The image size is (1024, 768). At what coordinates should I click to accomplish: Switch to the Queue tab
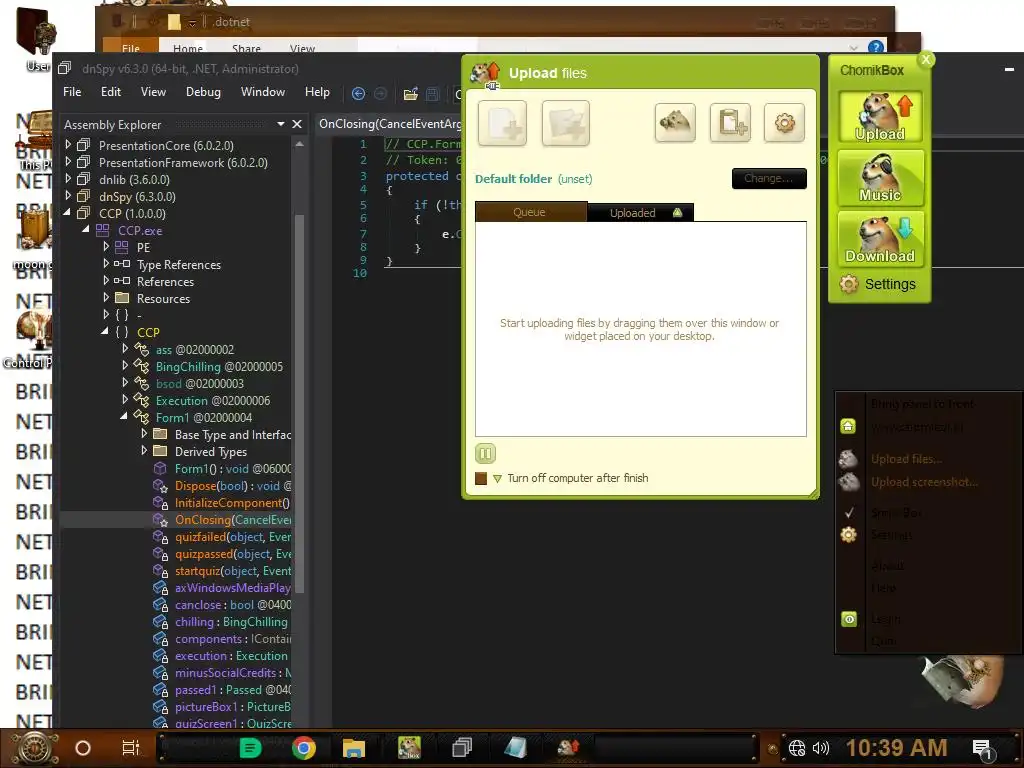pos(530,212)
